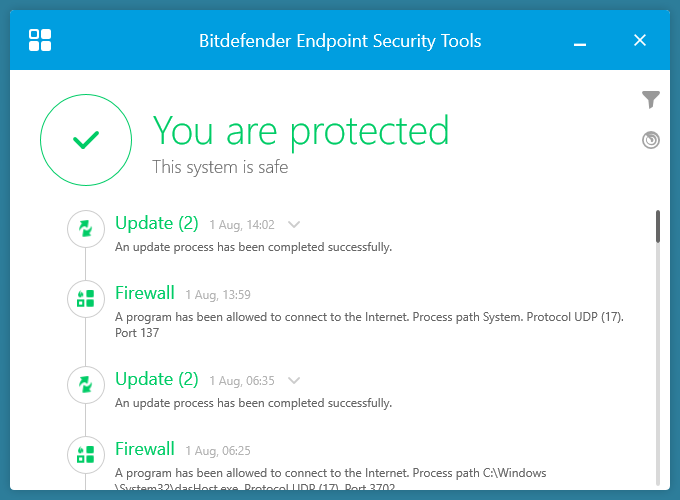This screenshot has height=500, width=680.
Task: Expand the 14:02 Update event chevron
Action: [x=294, y=224]
